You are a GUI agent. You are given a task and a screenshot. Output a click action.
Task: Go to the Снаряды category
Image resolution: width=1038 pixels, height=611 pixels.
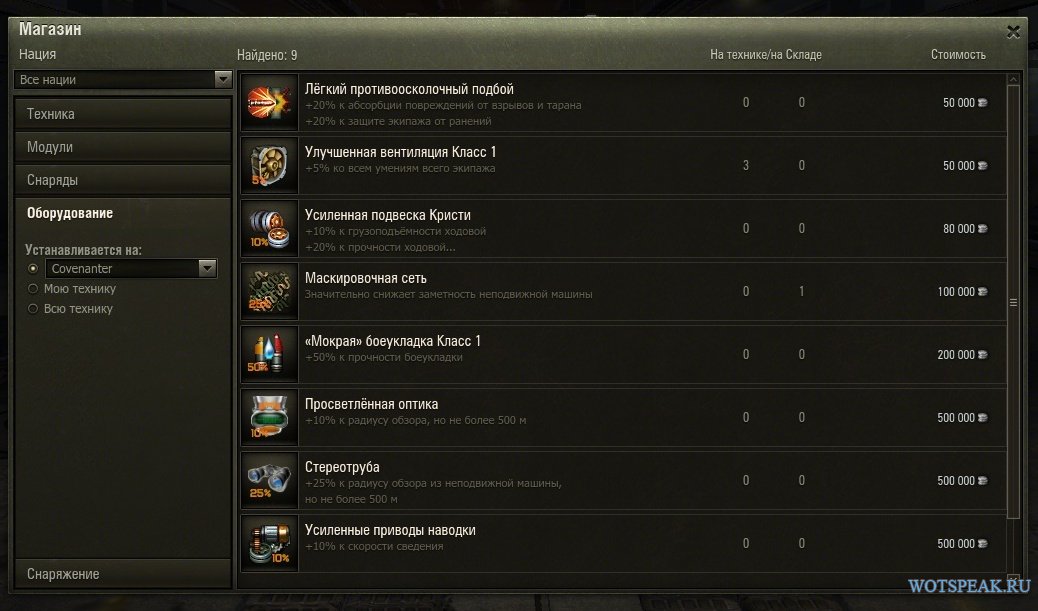point(123,180)
